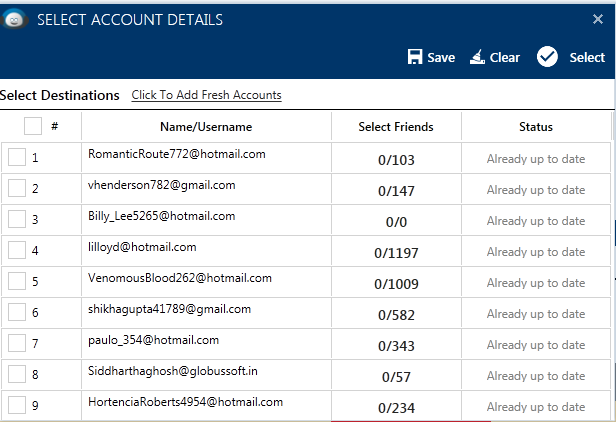Viewport: 616px width, 422px height.
Task: Click the Save button label
Action: (x=441, y=57)
